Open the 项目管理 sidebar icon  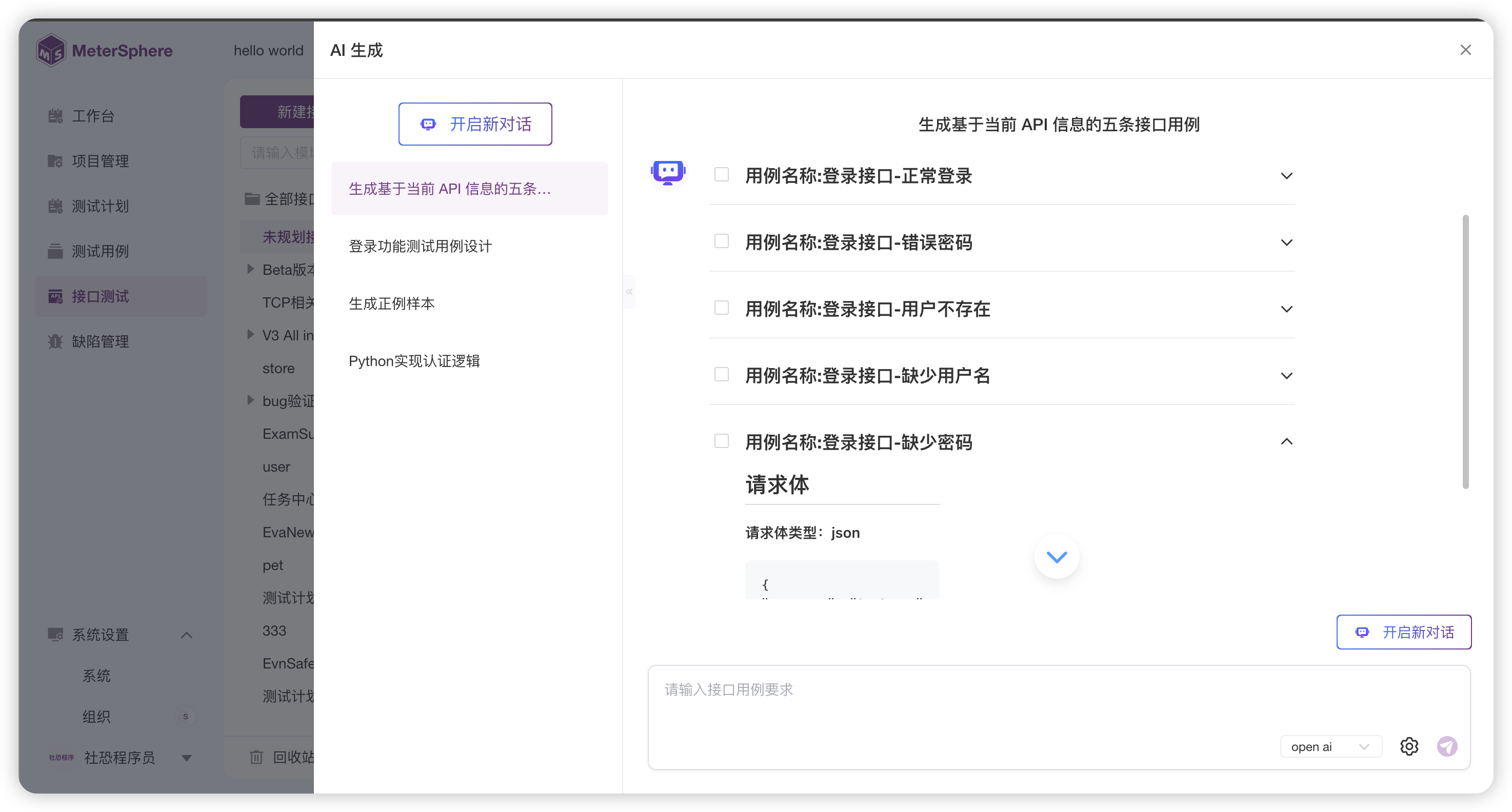(x=55, y=161)
